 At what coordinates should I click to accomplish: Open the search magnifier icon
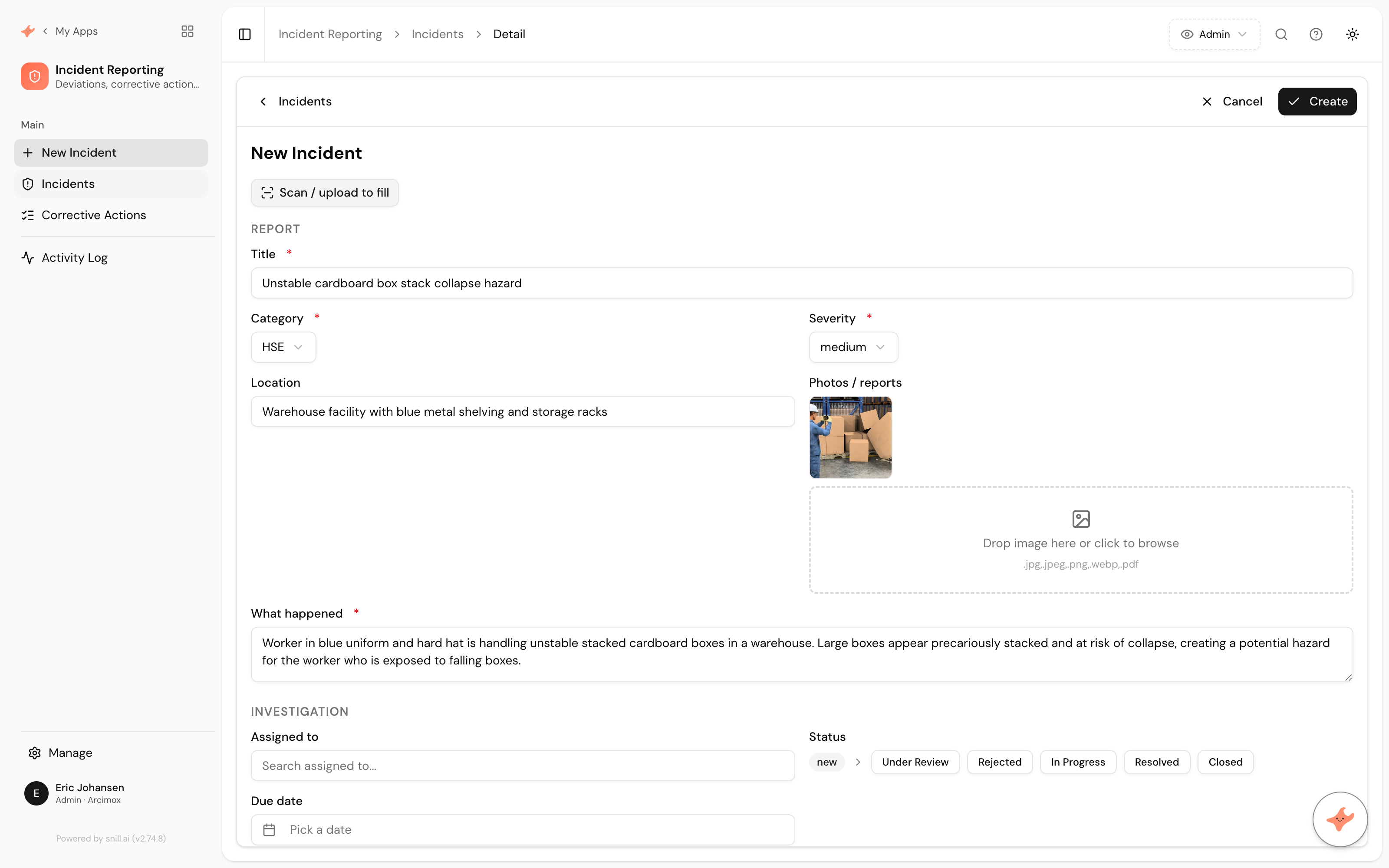[x=1281, y=34]
